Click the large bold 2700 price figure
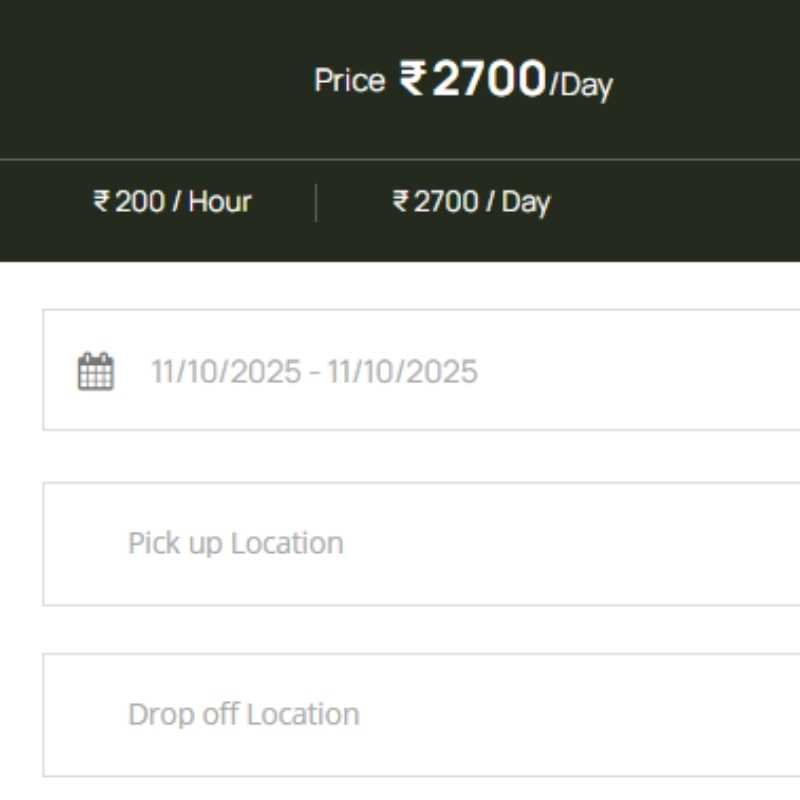Image resolution: width=800 pixels, height=800 pixels. click(x=489, y=79)
